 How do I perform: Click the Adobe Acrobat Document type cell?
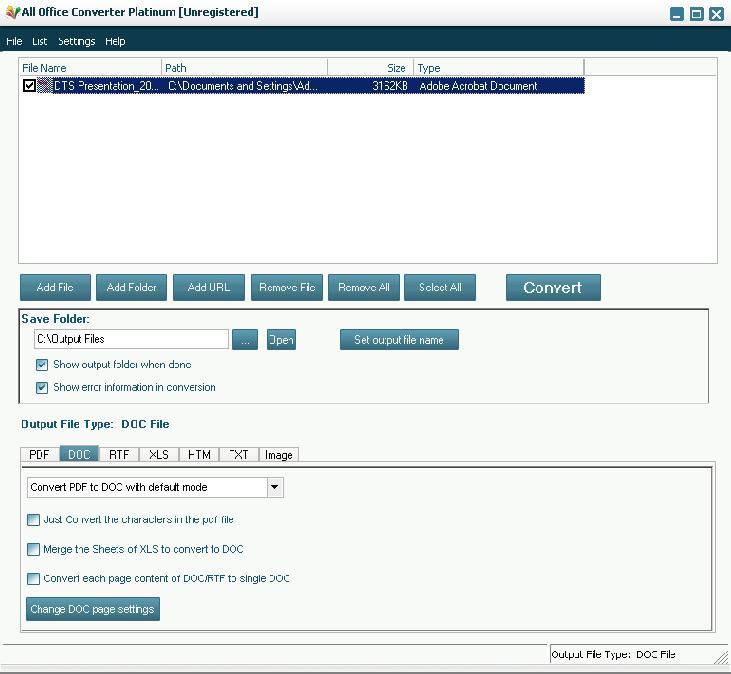click(478, 86)
